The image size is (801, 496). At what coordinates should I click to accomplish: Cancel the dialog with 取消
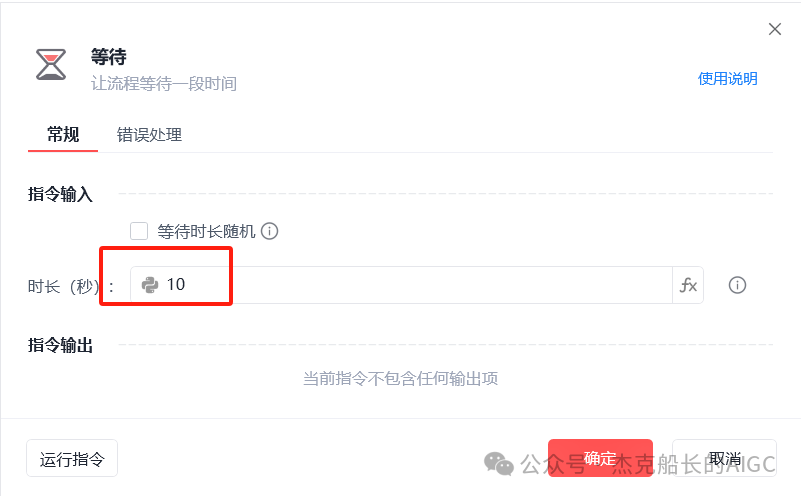pyautogui.click(x=724, y=458)
